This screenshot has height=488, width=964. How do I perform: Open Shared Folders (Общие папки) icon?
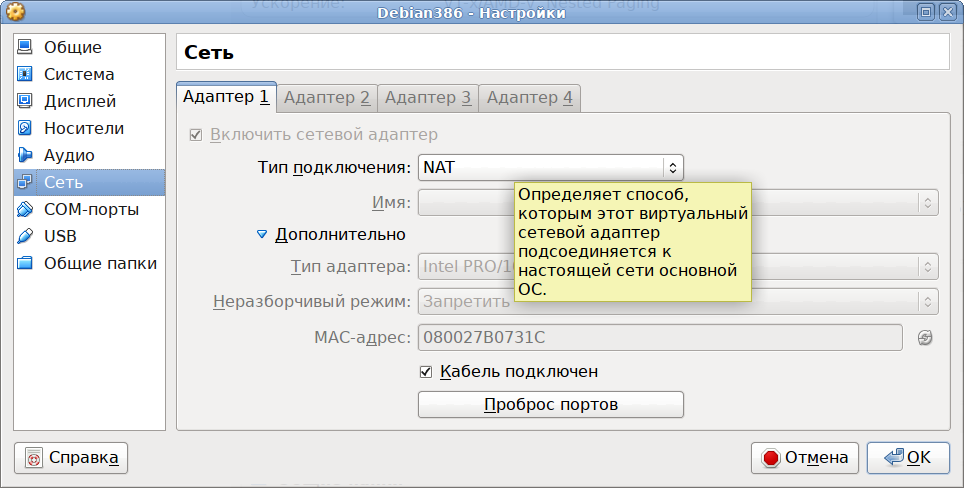coord(26,263)
